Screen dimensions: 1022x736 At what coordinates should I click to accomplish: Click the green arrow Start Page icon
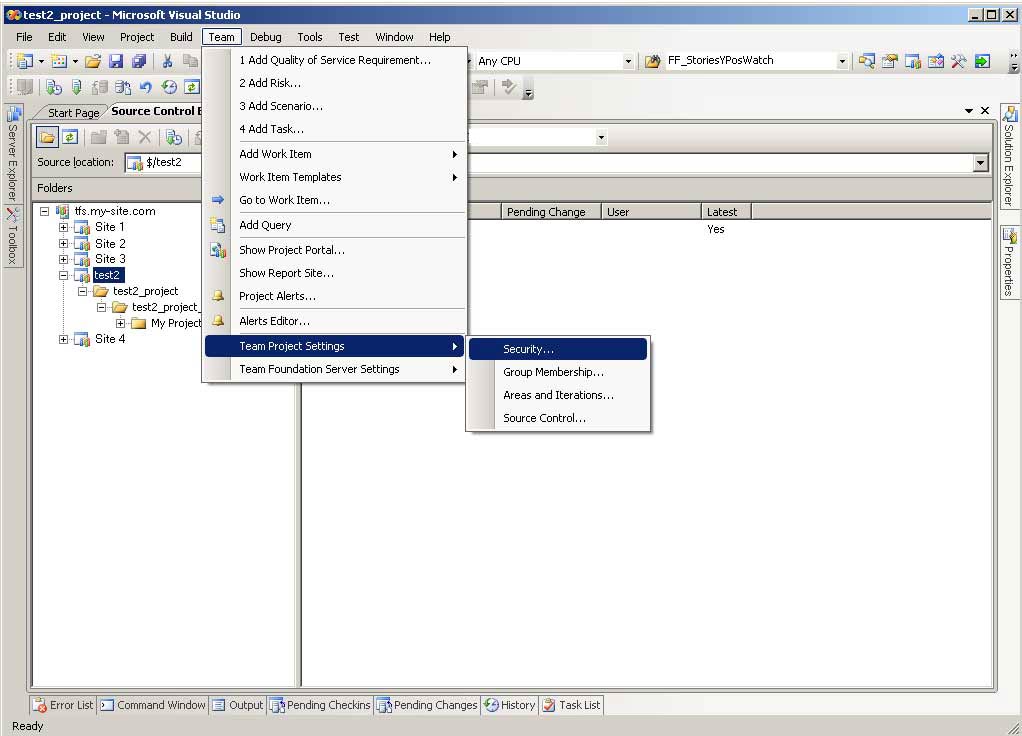point(982,61)
